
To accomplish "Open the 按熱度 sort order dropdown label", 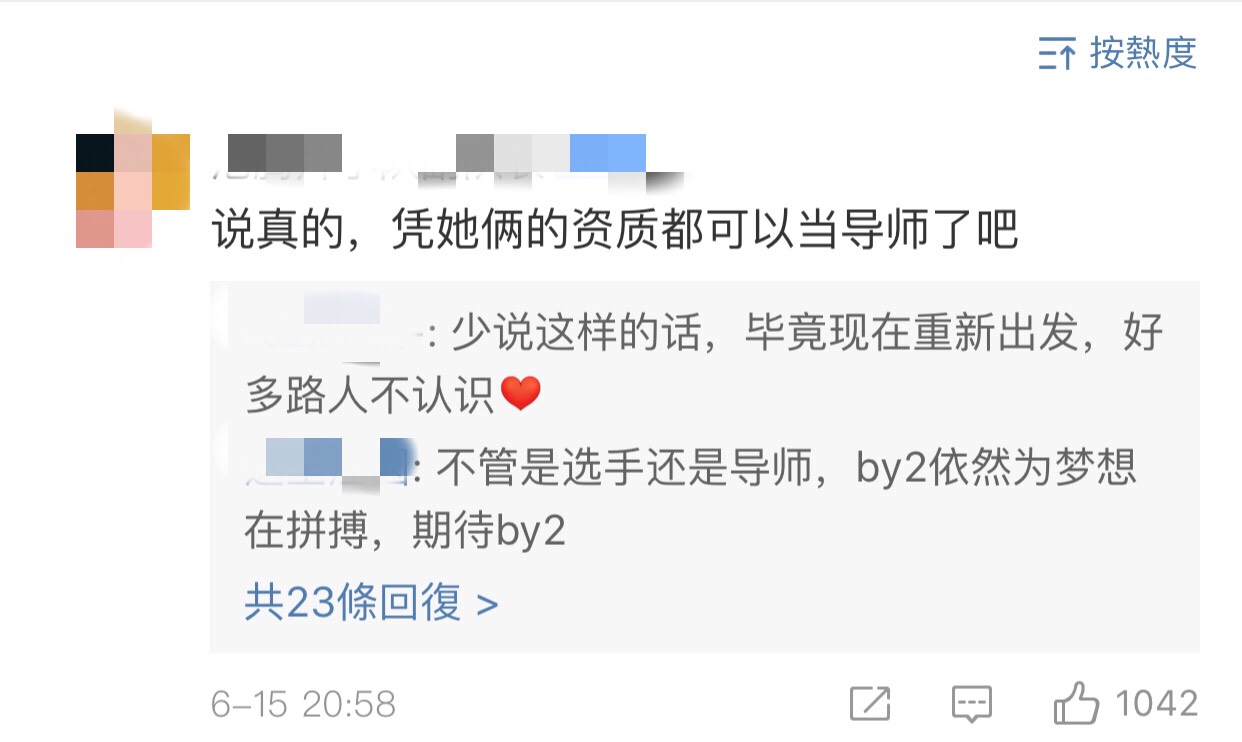I will pyautogui.click(x=1143, y=52).
